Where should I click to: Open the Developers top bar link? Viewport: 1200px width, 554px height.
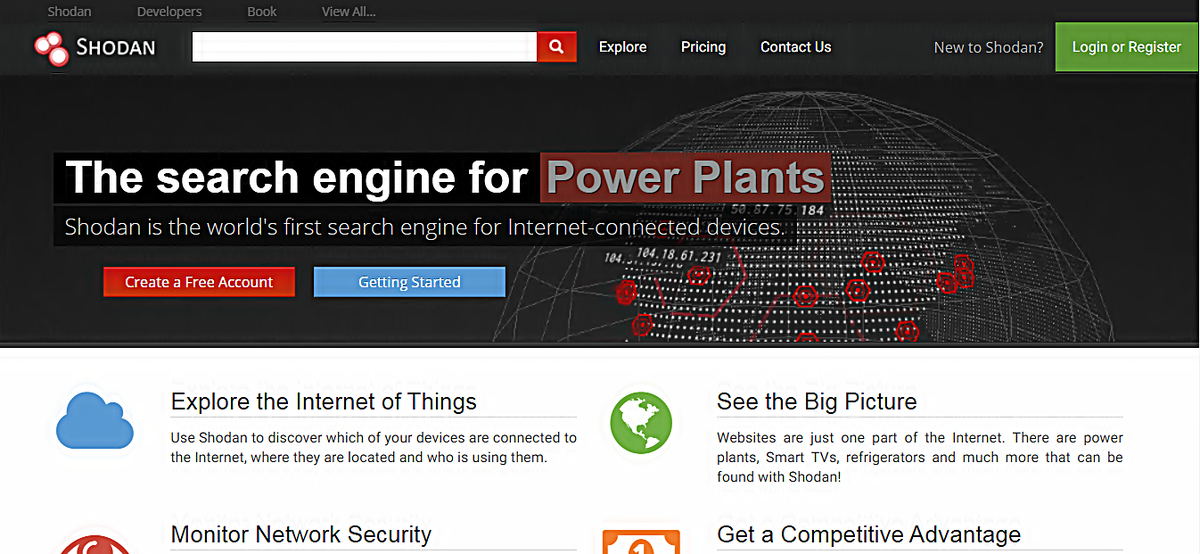coord(169,12)
